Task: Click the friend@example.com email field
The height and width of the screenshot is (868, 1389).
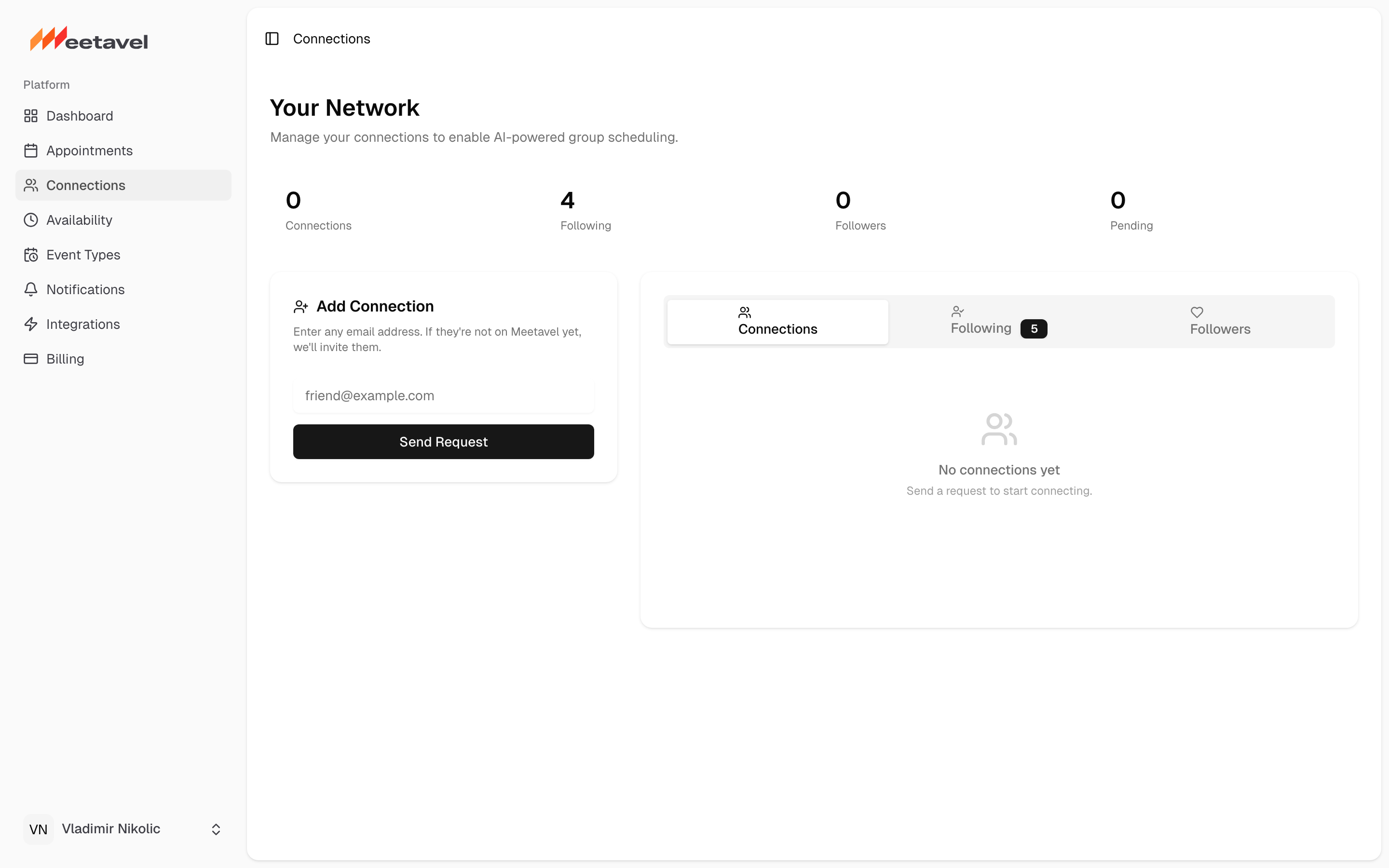Action: [x=443, y=395]
